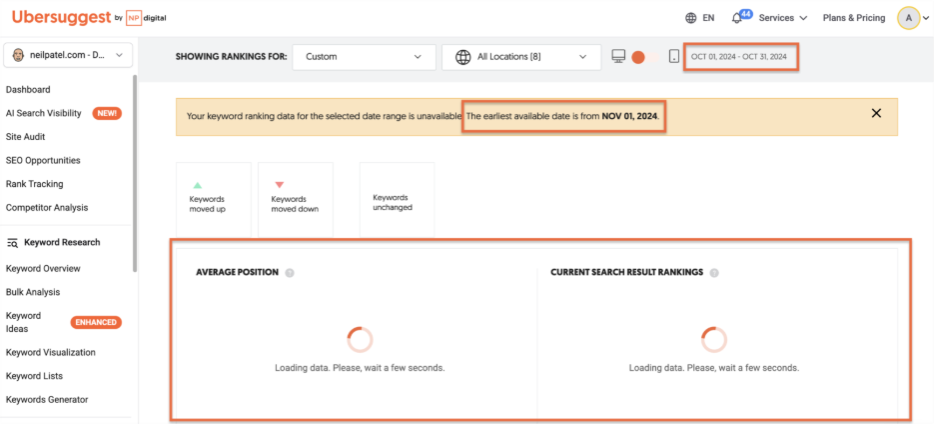This screenshot has width=936, height=424.
Task: Open Rank Tracking
Action: point(35,184)
